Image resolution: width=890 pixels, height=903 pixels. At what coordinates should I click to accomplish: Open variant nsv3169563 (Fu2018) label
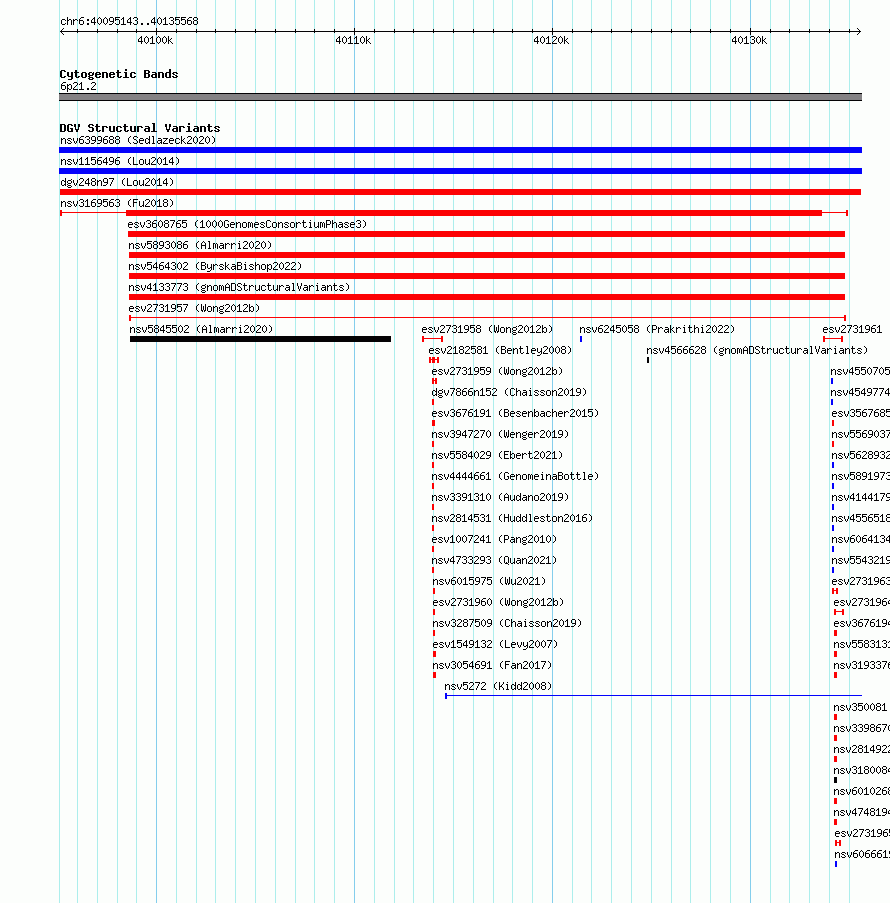click(117, 203)
